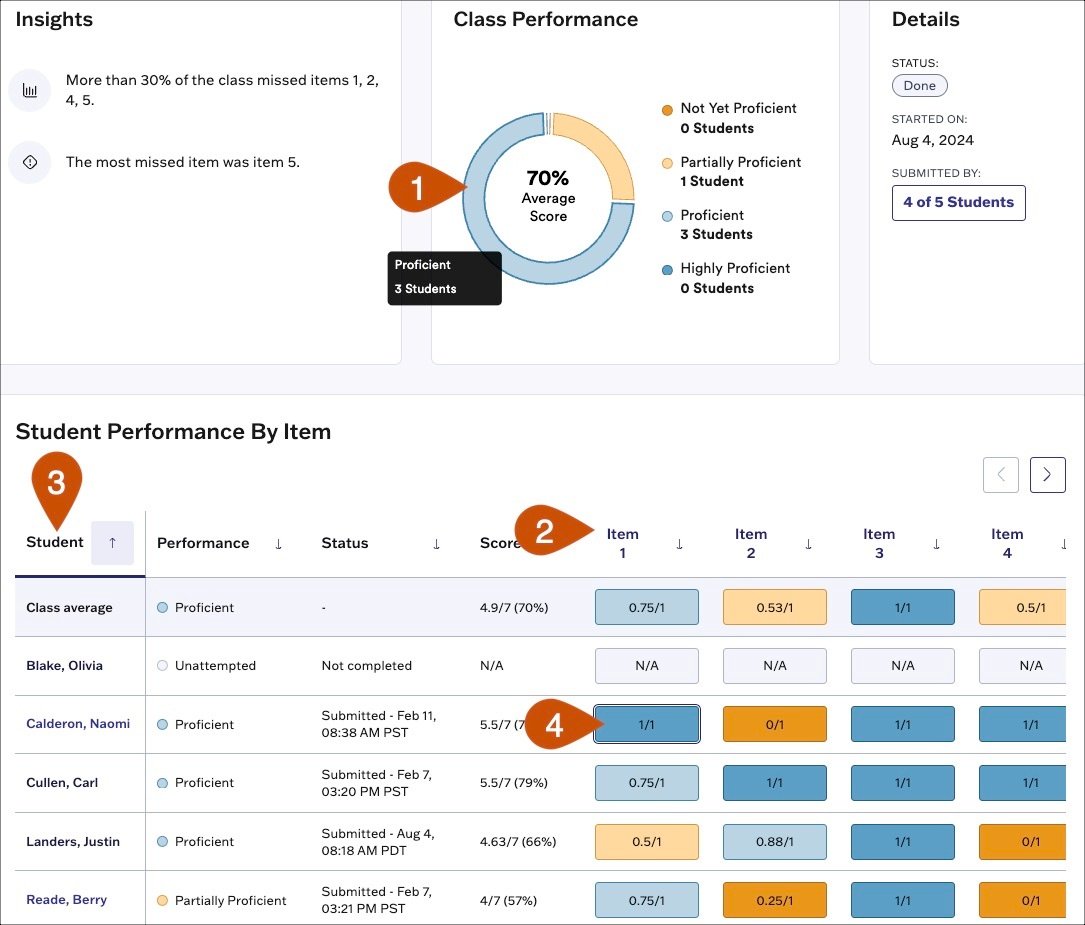1085x925 pixels.
Task: Go to previous page of item columns
Action: (x=1001, y=475)
